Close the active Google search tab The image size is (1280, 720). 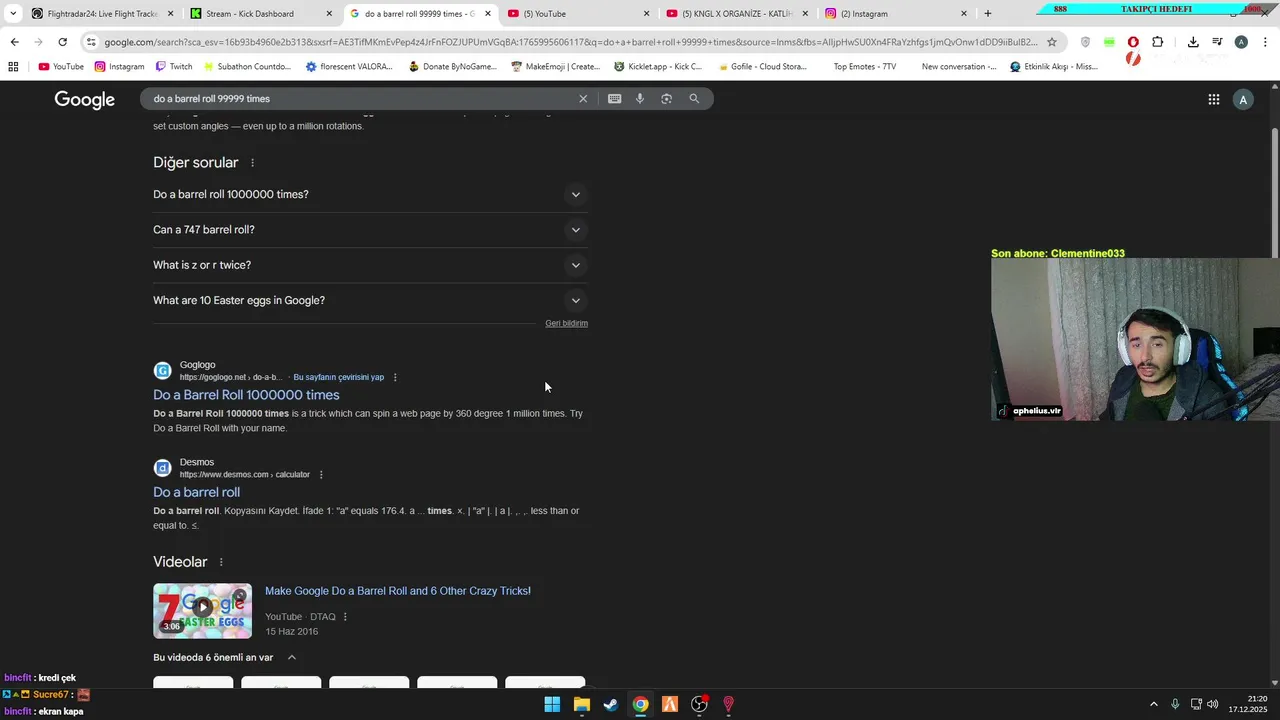tap(488, 14)
